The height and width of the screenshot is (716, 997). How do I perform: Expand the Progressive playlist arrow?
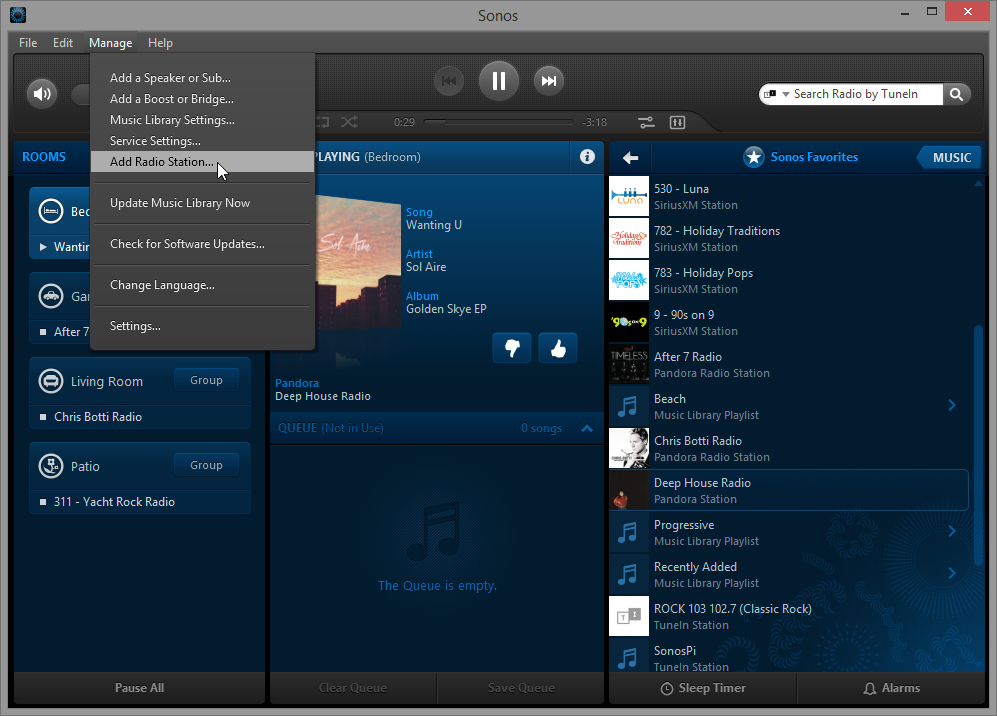(952, 531)
